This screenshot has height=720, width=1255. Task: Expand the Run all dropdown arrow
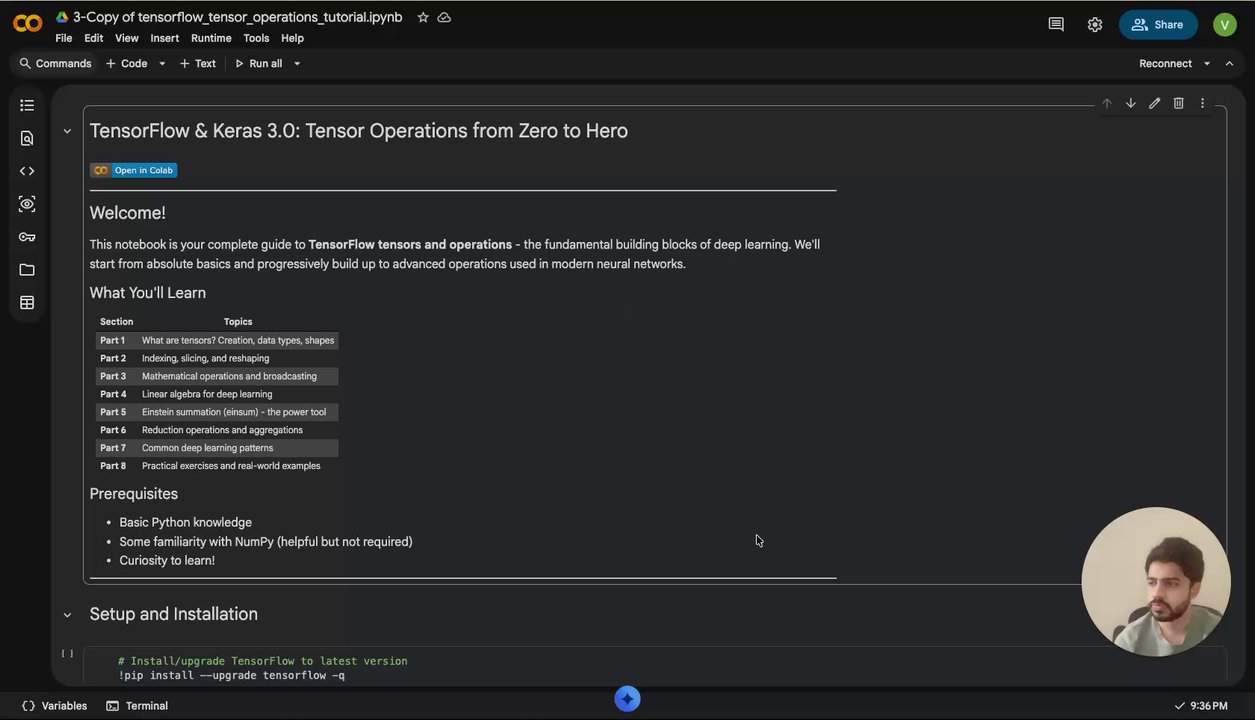297,63
